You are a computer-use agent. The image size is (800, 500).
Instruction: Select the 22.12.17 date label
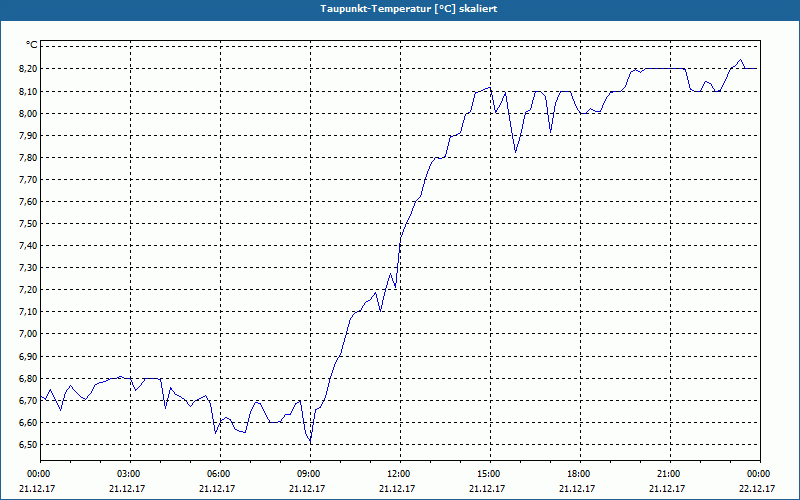(757, 488)
